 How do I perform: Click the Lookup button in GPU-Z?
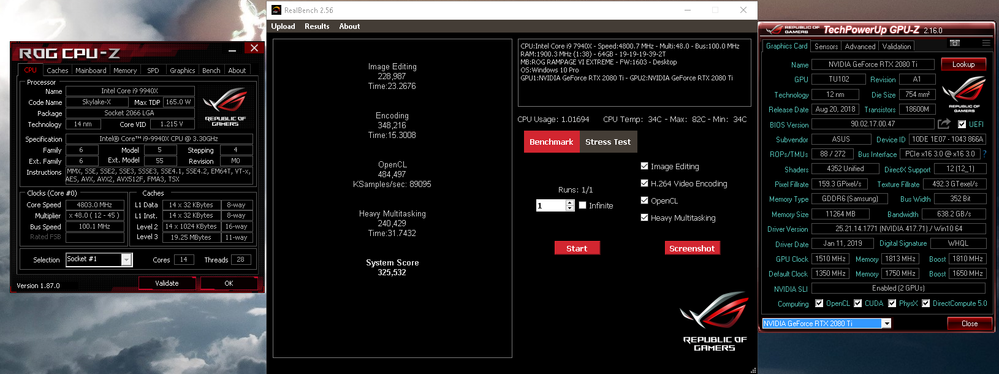[x=963, y=65]
